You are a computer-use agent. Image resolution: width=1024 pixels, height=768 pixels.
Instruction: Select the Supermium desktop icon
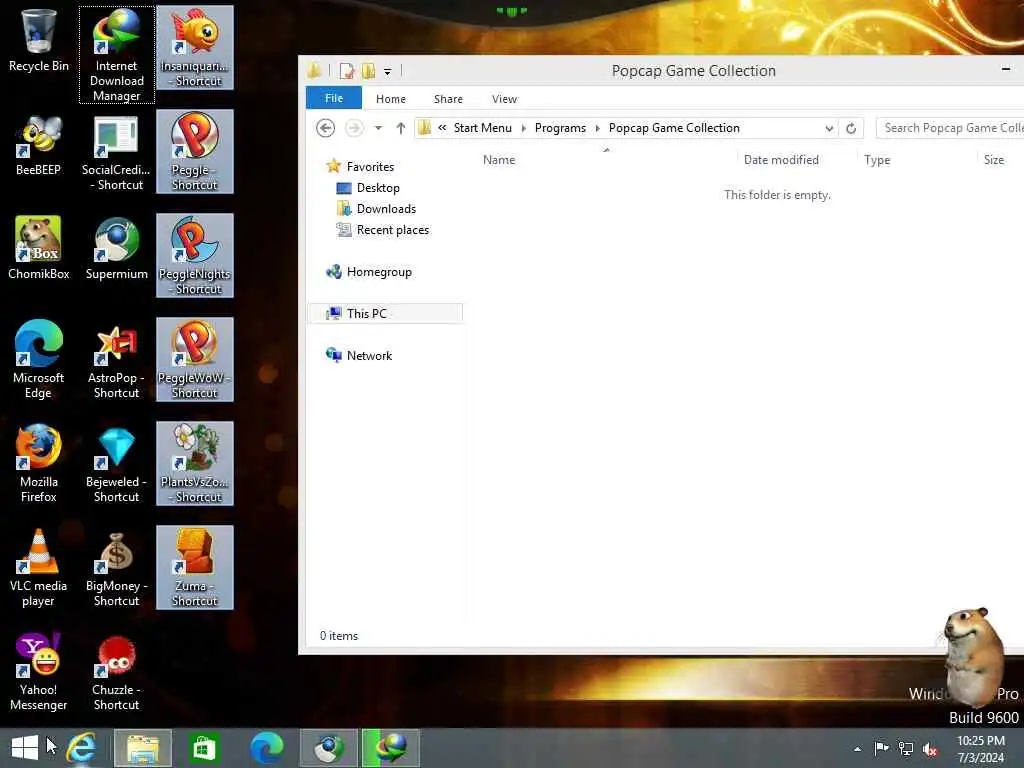pos(116,248)
